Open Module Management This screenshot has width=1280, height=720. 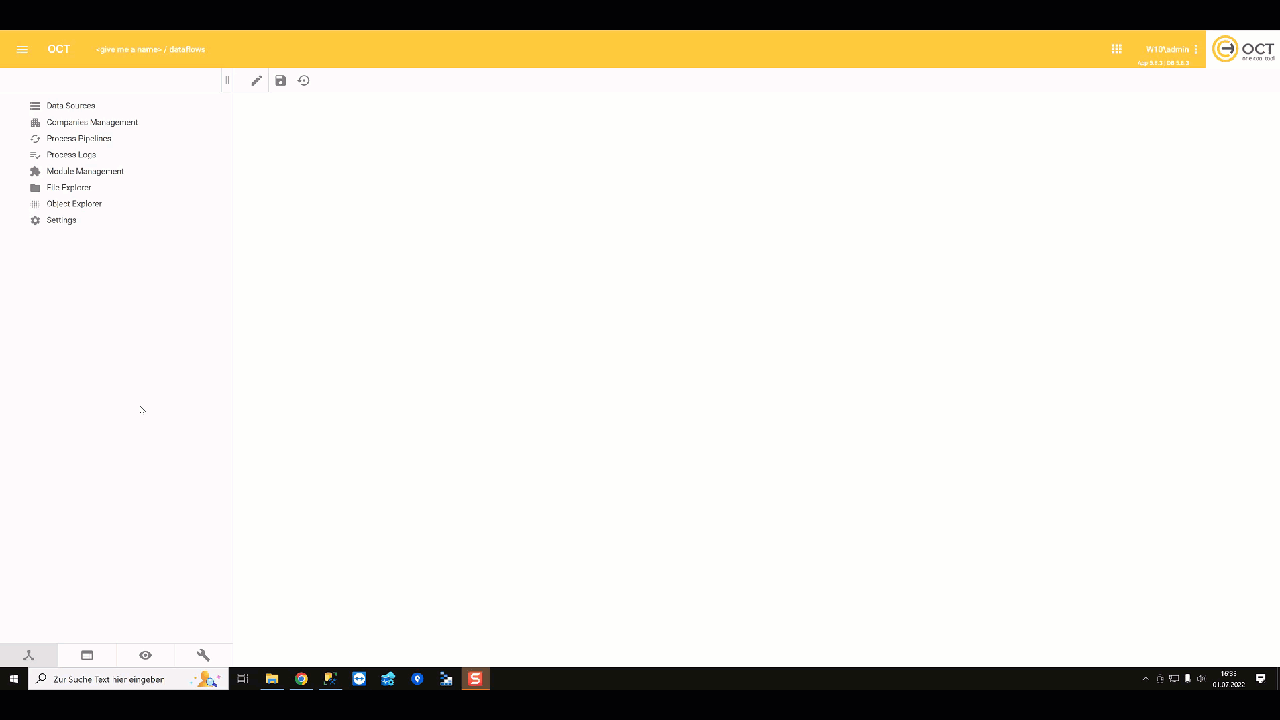click(x=85, y=171)
